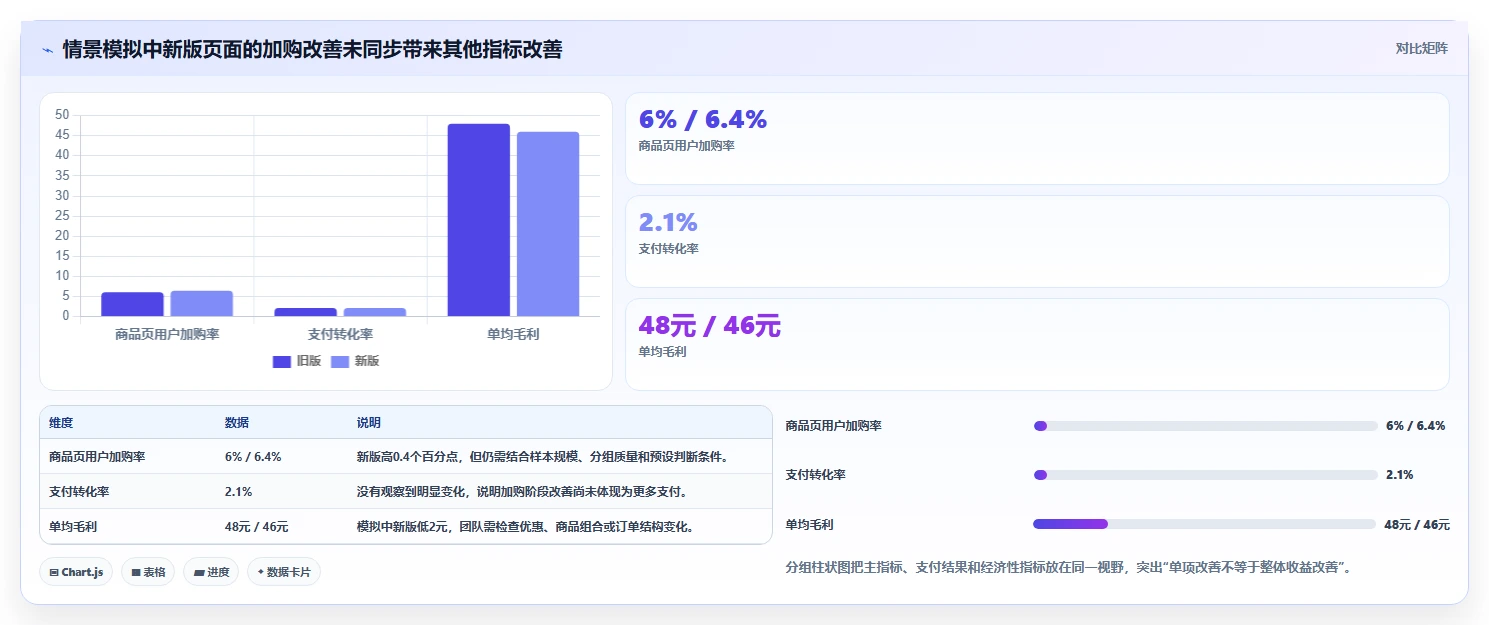
Task: Click the description starting 模拟中新版低2元
Action: tap(526, 526)
